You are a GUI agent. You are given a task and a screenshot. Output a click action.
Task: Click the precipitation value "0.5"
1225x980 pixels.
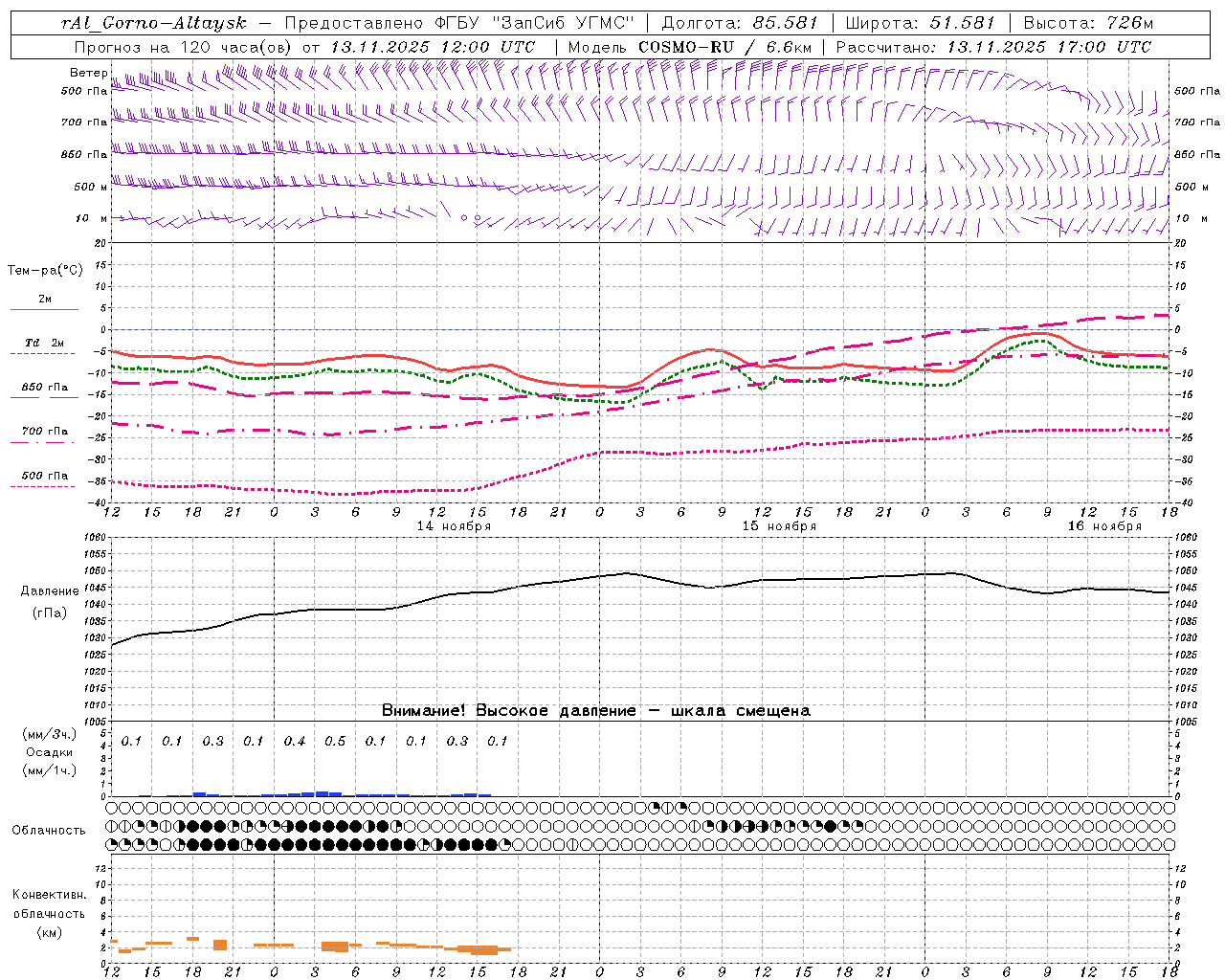point(335,741)
